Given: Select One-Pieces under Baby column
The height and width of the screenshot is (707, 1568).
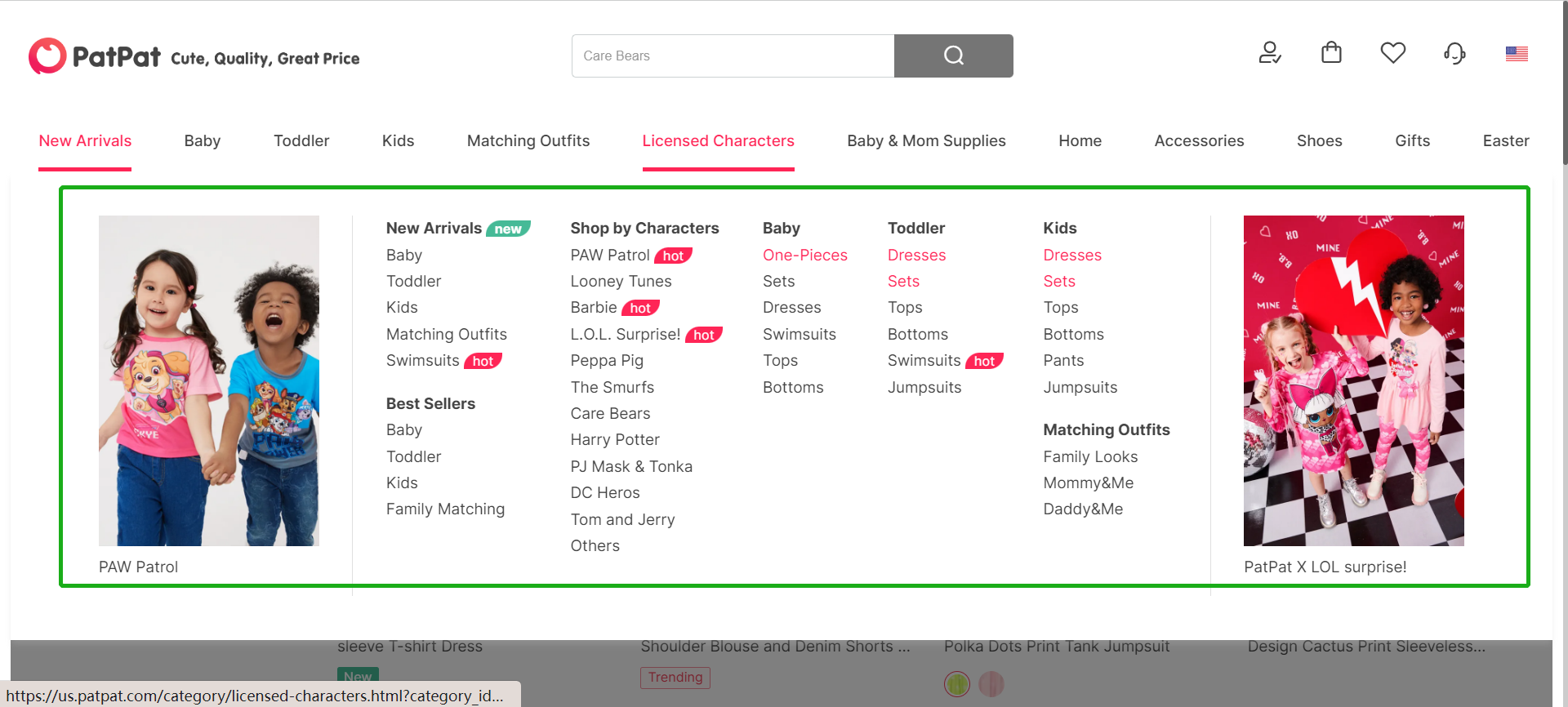Looking at the screenshot, I should [805, 255].
